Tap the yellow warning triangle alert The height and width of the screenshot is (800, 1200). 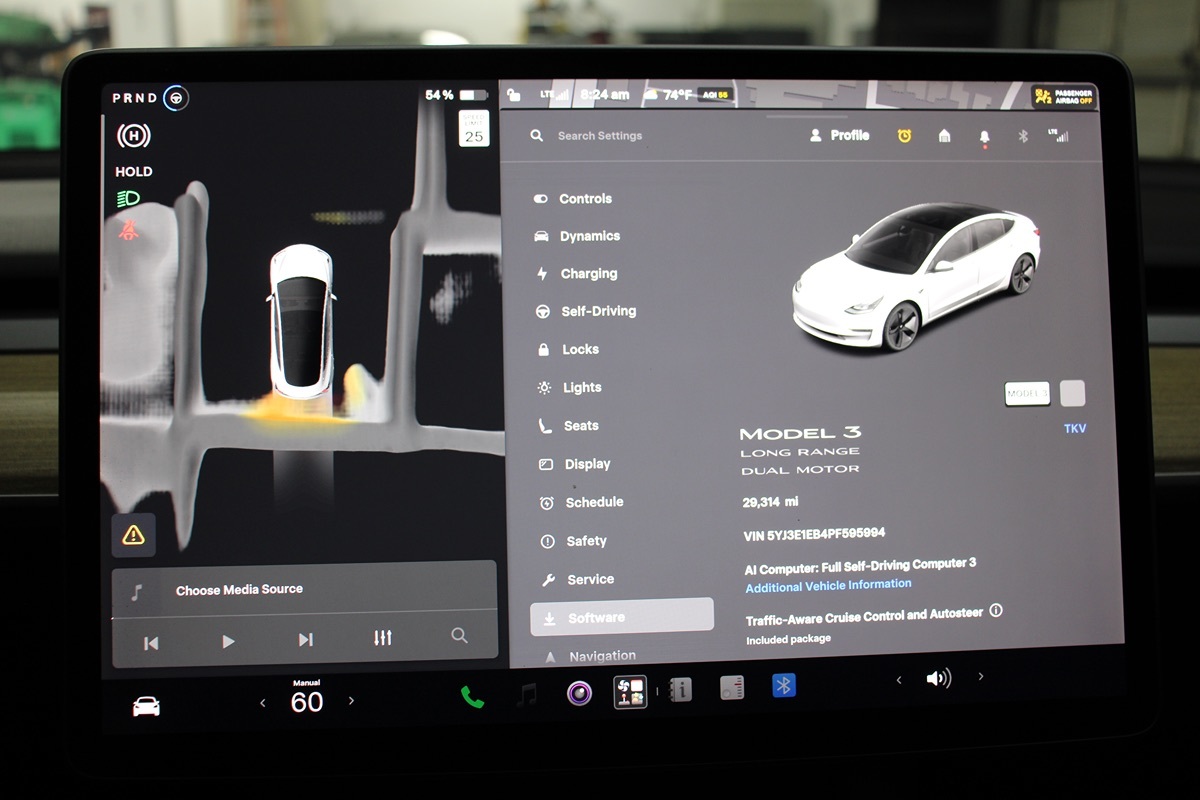pyautogui.click(x=133, y=535)
